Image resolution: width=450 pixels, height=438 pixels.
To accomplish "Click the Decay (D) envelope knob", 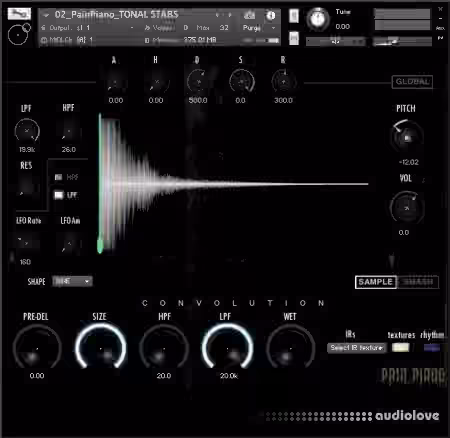I will tap(199, 82).
